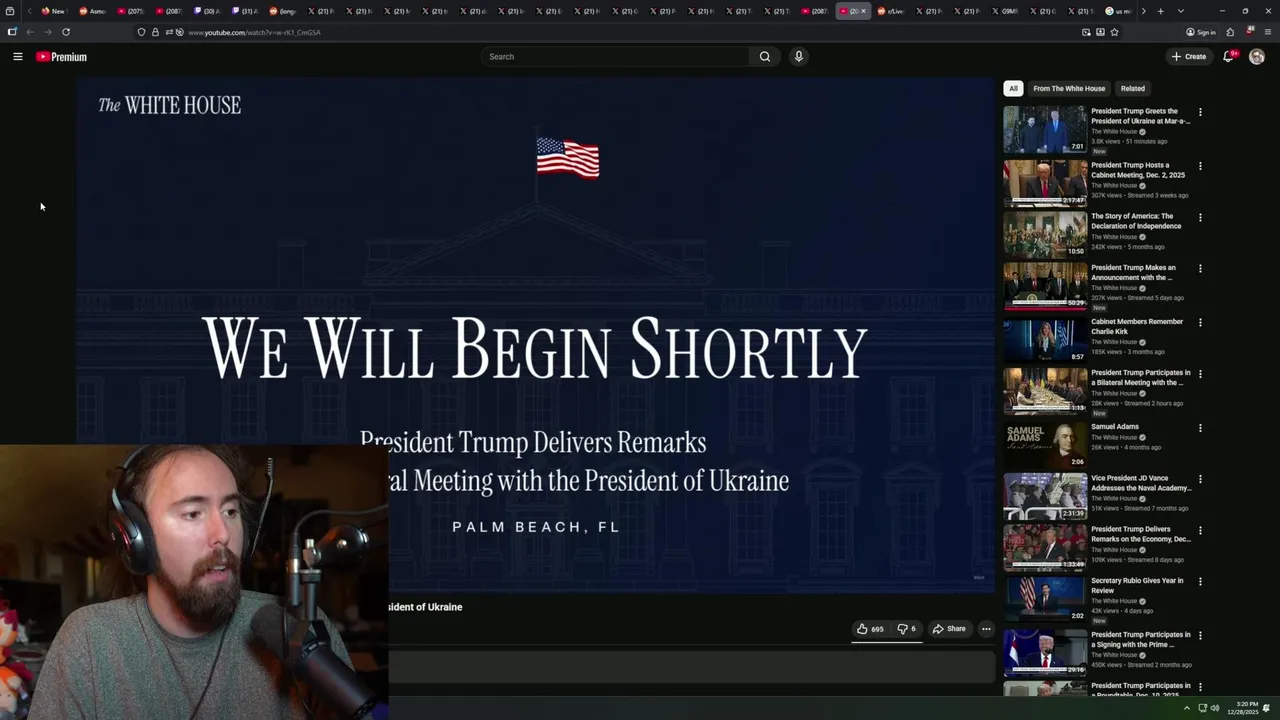Open the sidebar toggle icon left of back arrow
Image resolution: width=1280 pixels, height=720 pixels.
pos(12,32)
